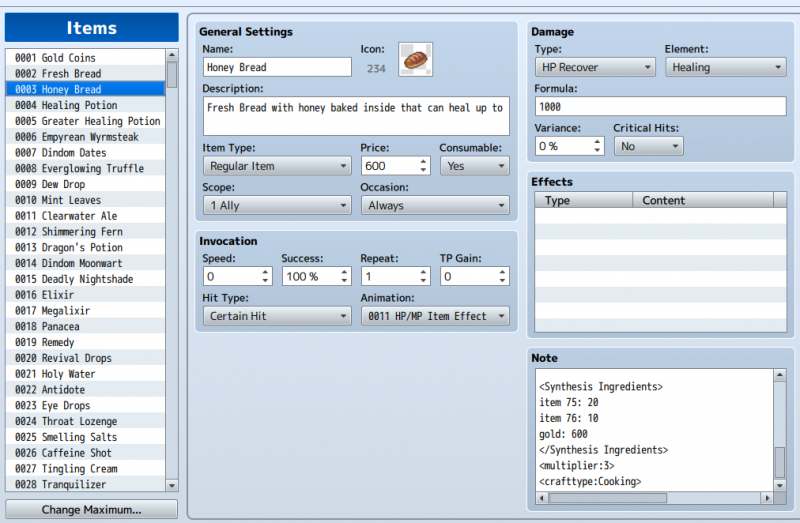Screen dimensions: 800x523
Task: Click the Change Maximum button
Action: [91, 509]
